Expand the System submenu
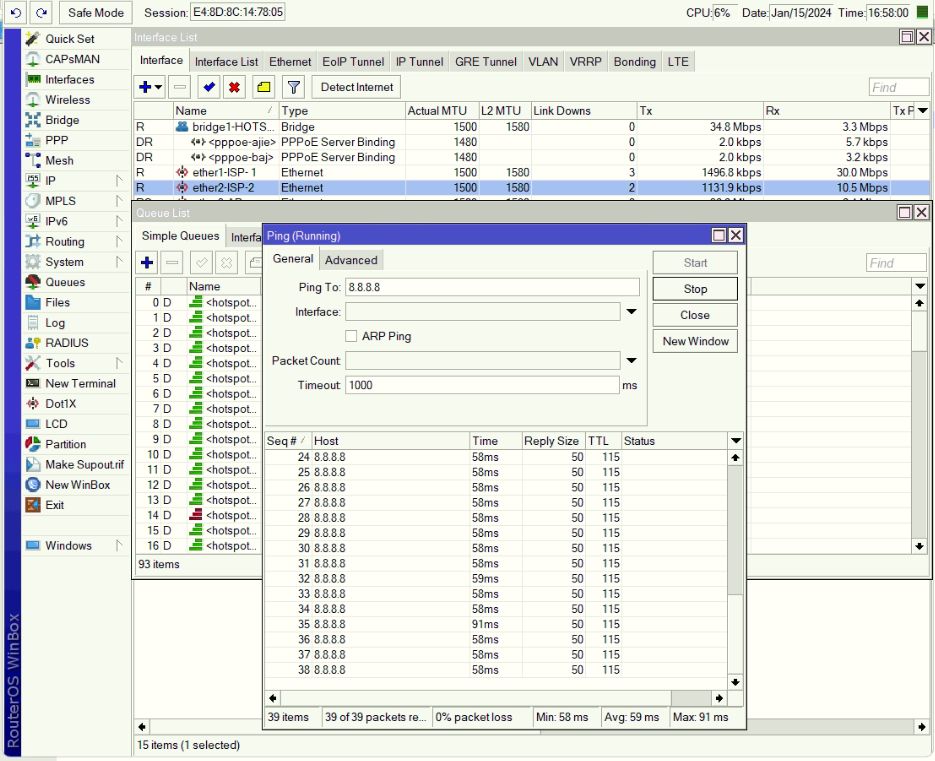 [119, 262]
